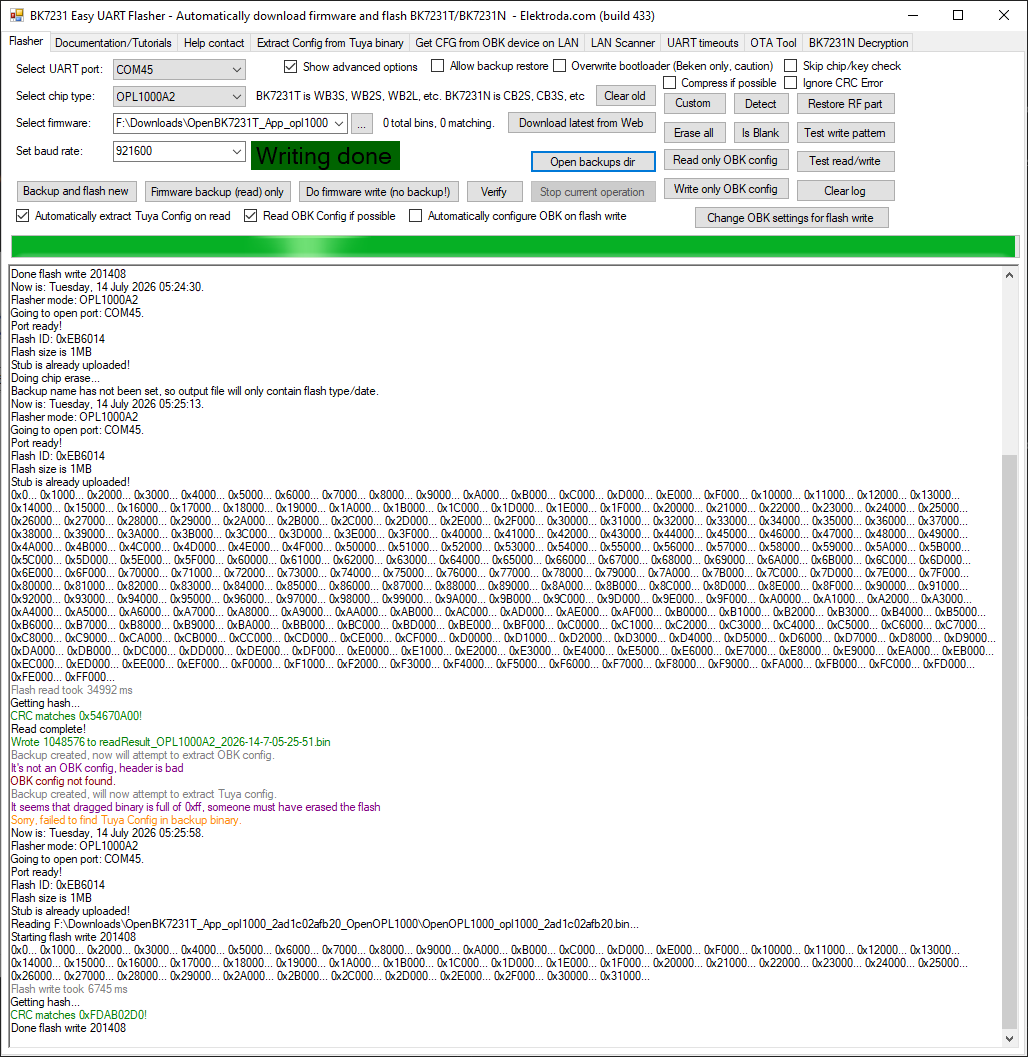The width and height of the screenshot is (1028, 1057).
Task: Click log line 'Flash read took 34992 ms'
Action: pos(71,690)
